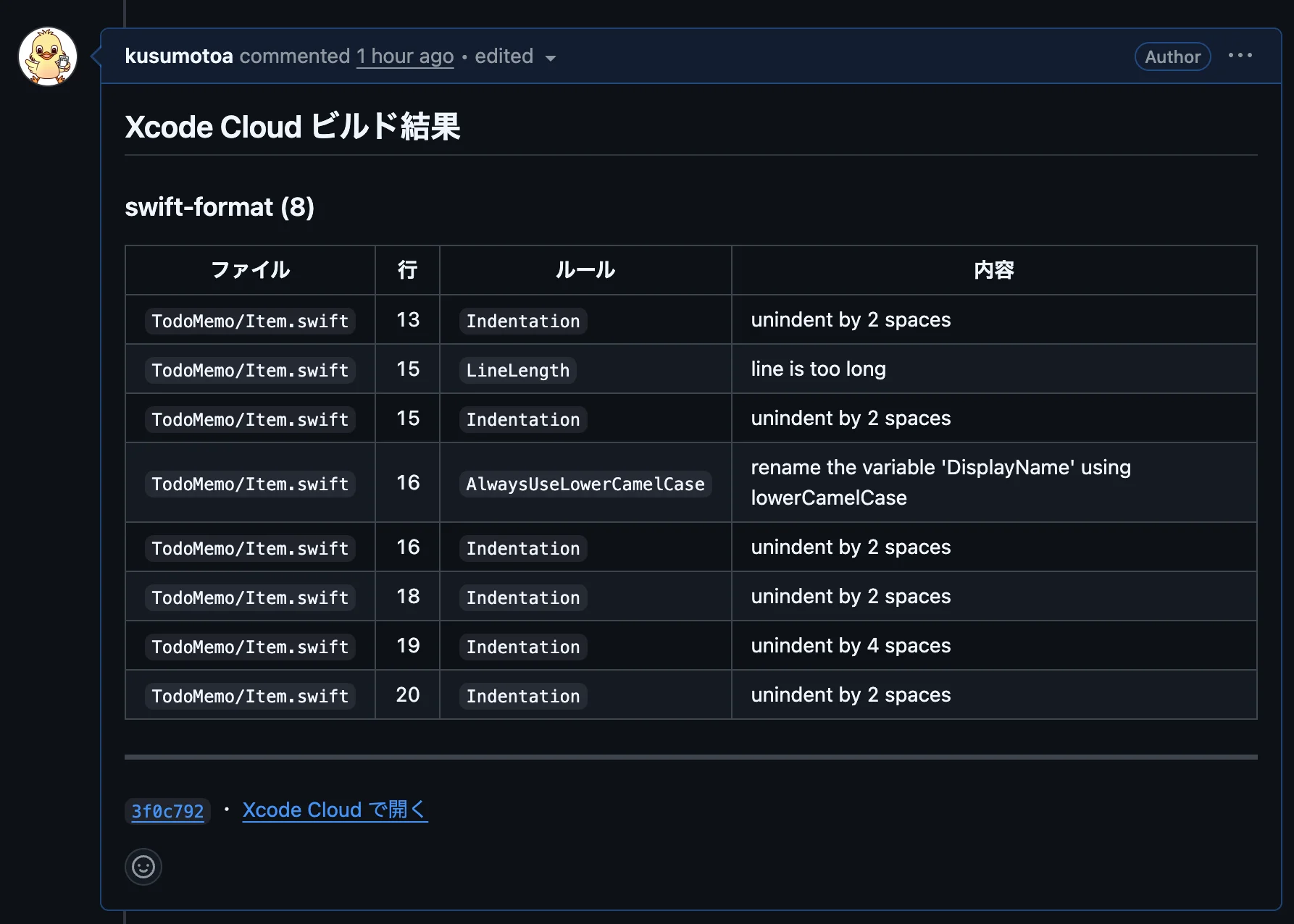Select TodoMemo/Item.swift in the LineLength row
The width and height of the screenshot is (1294, 924).
(250, 370)
